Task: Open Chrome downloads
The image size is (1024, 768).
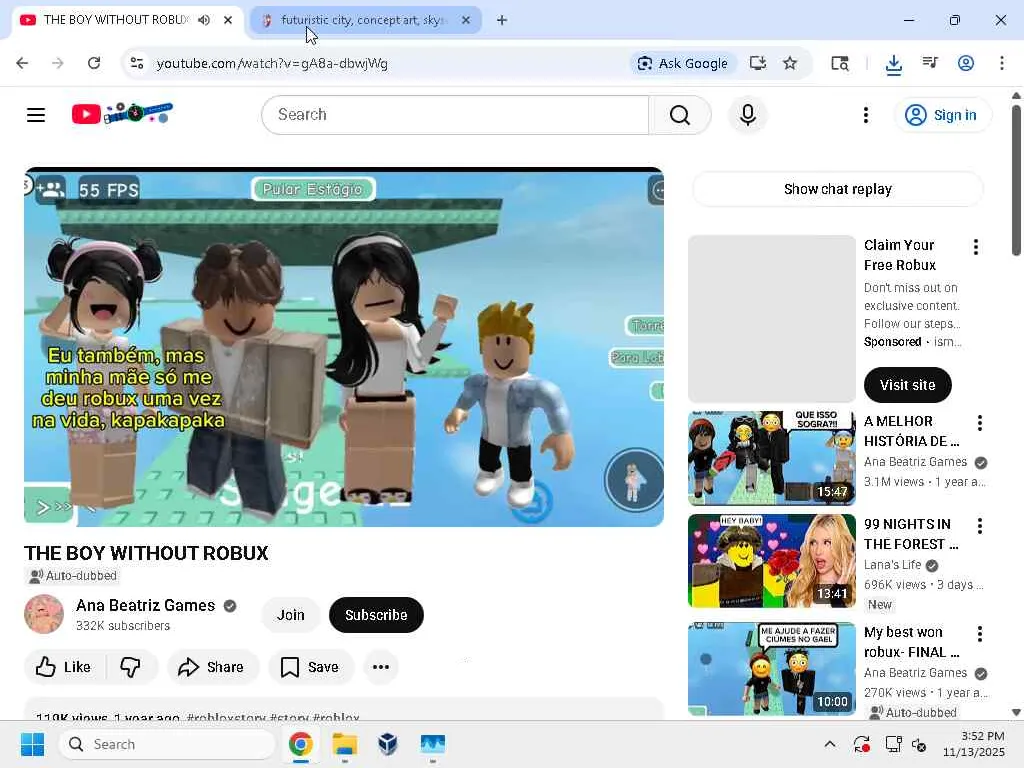Action: [893, 64]
